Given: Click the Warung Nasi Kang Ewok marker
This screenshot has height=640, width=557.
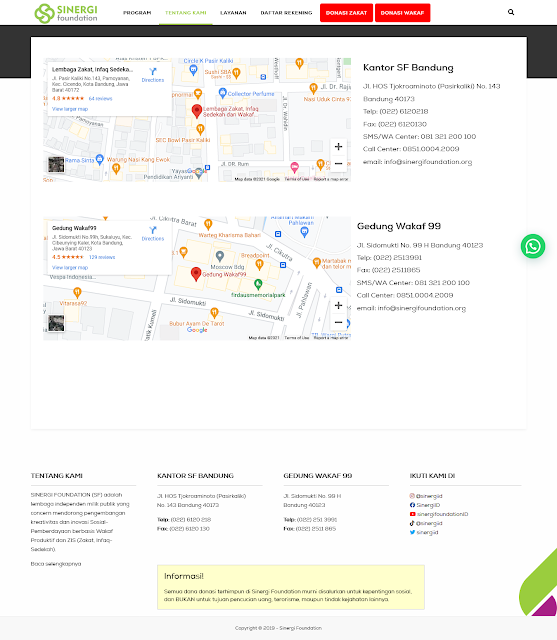Looking at the screenshot, I should point(116,169).
